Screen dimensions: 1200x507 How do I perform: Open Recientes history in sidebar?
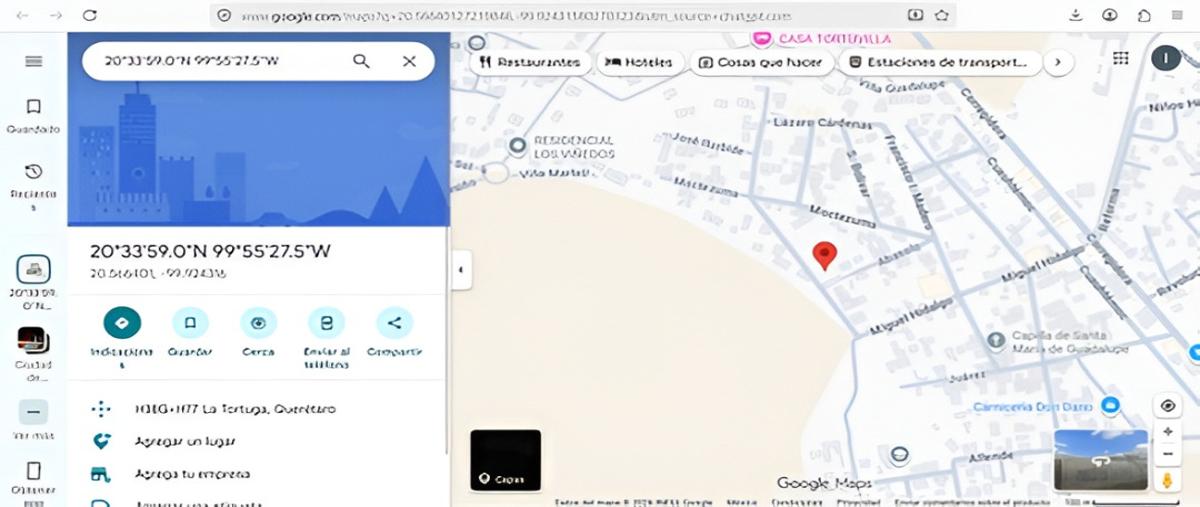pyautogui.click(x=34, y=185)
